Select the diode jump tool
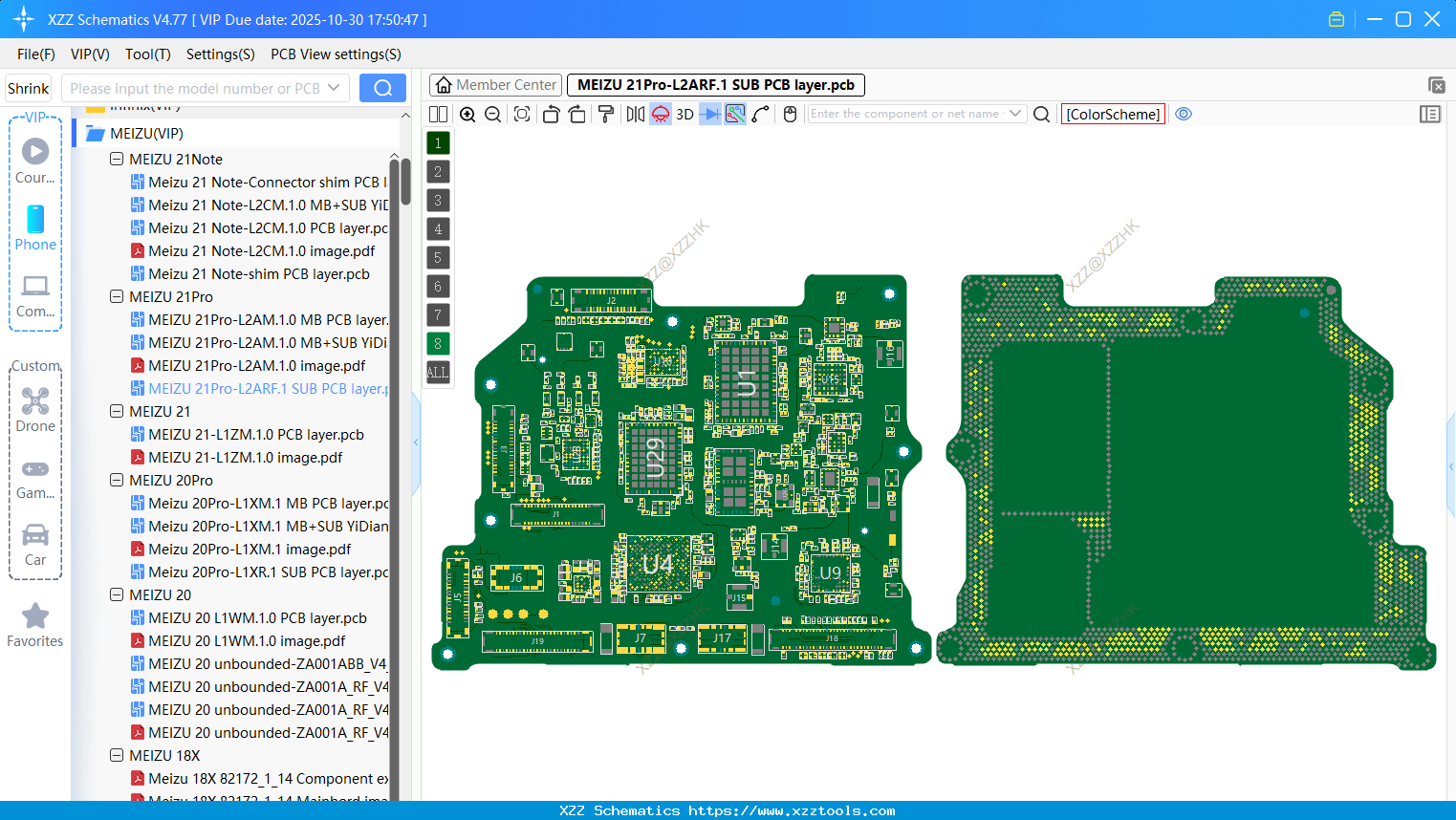Image resolution: width=1456 pixels, height=820 pixels. point(707,114)
